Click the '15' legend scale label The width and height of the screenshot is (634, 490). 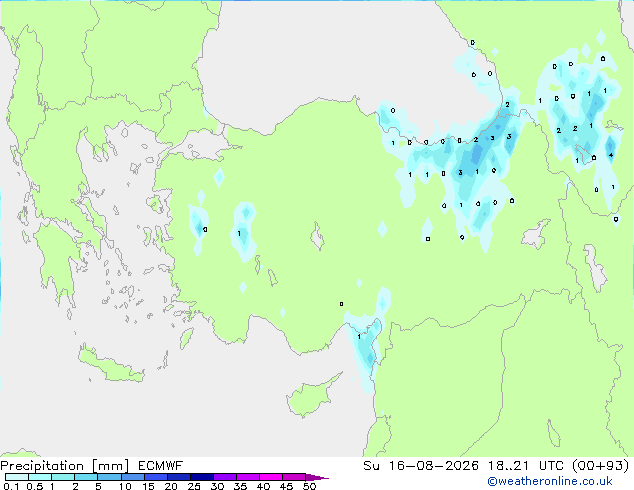(148, 486)
